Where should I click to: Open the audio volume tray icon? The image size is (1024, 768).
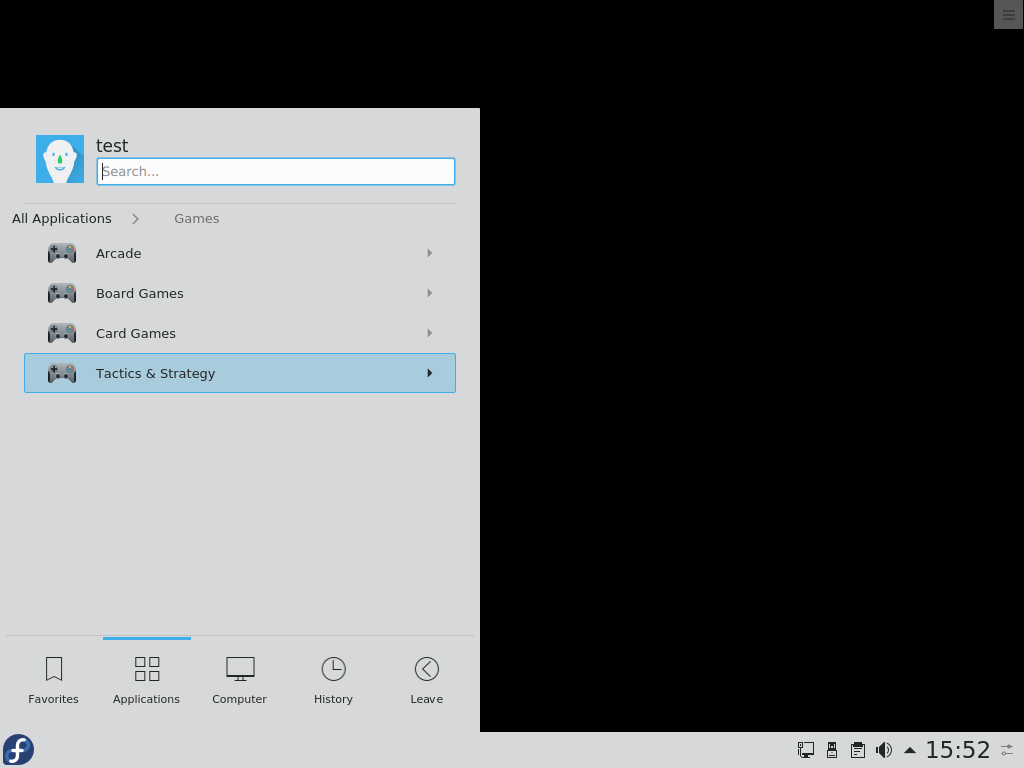(884, 750)
